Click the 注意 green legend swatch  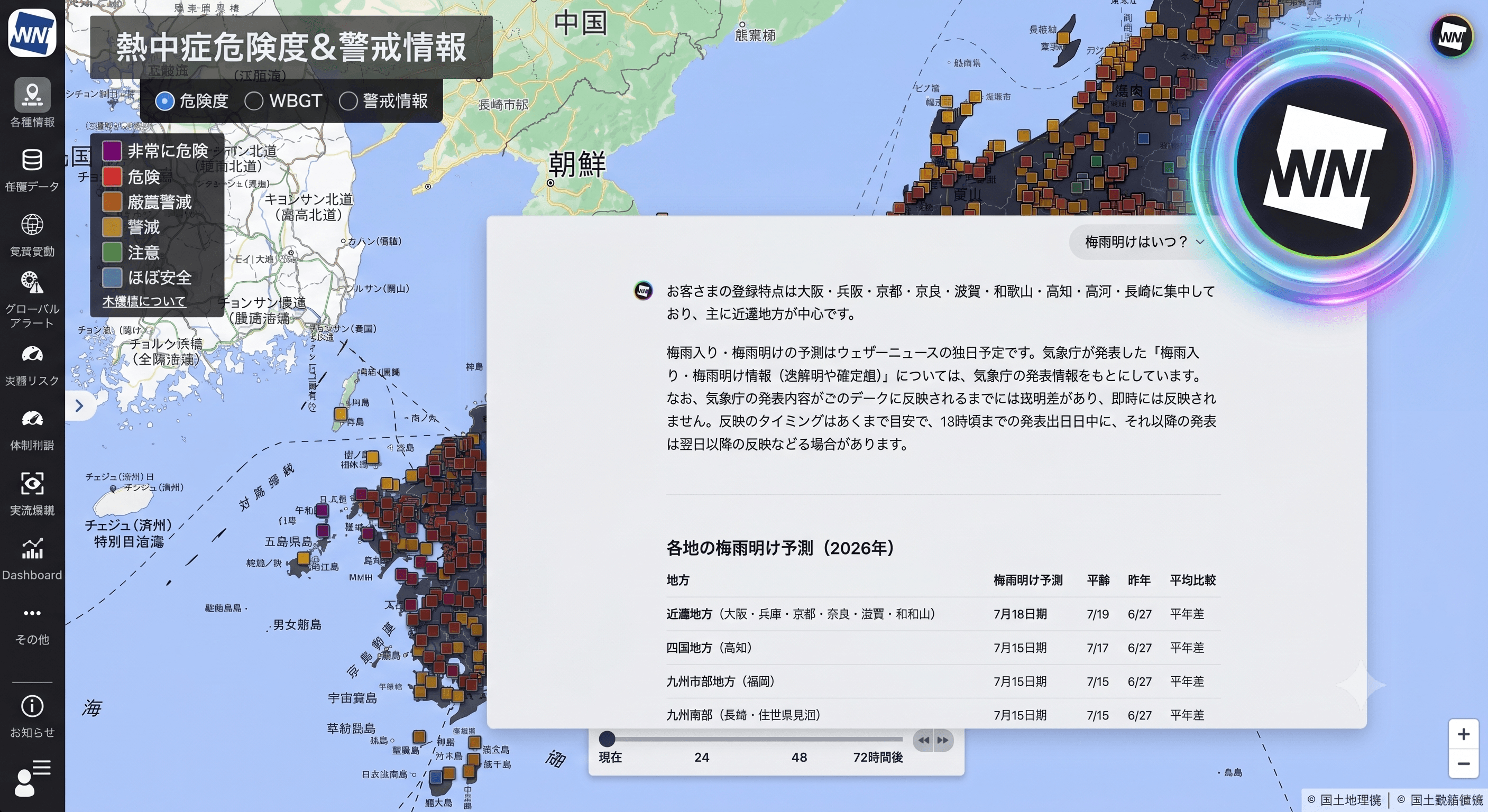click(112, 252)
